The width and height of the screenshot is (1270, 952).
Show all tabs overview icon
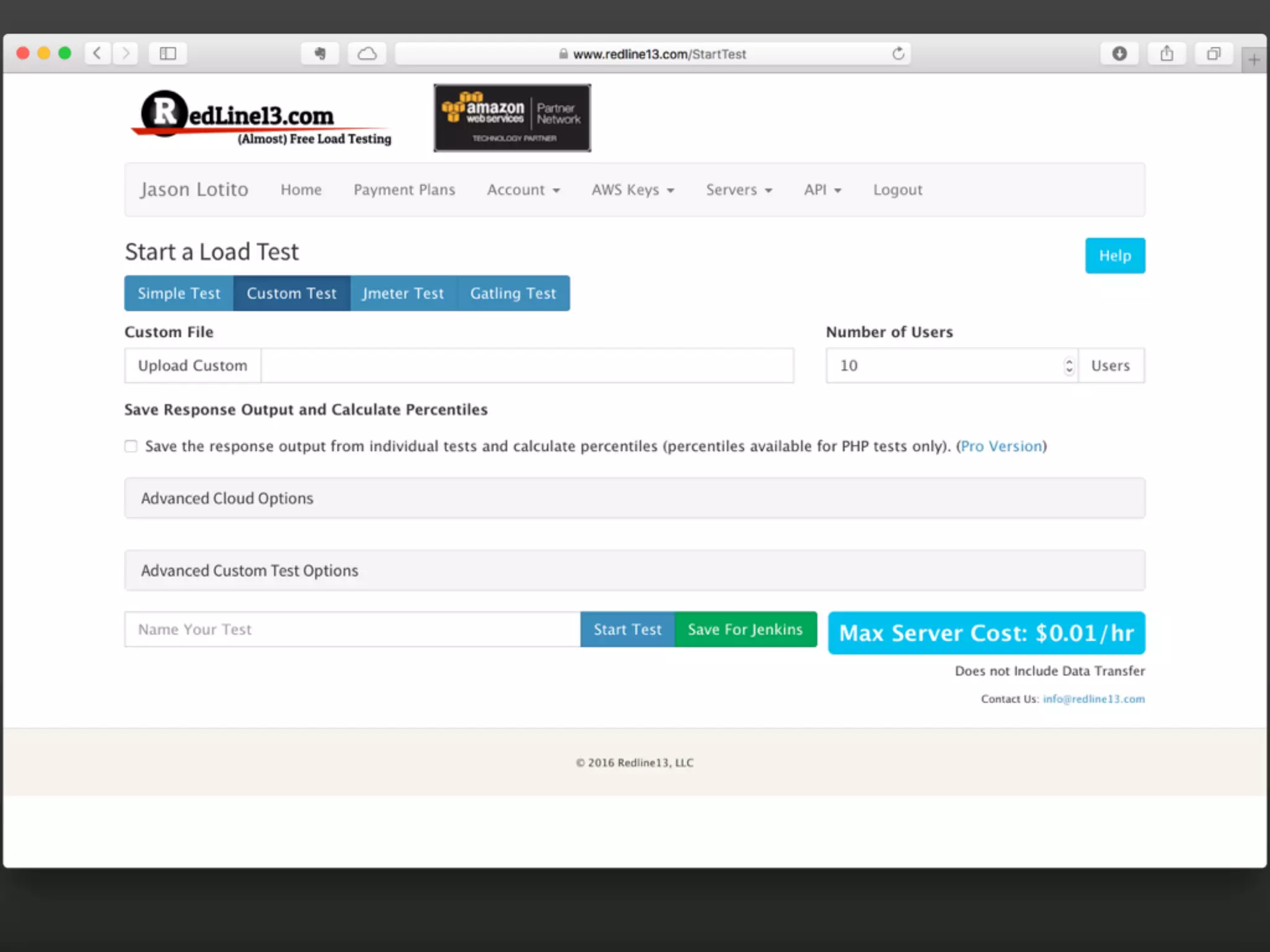point(1214,53)
